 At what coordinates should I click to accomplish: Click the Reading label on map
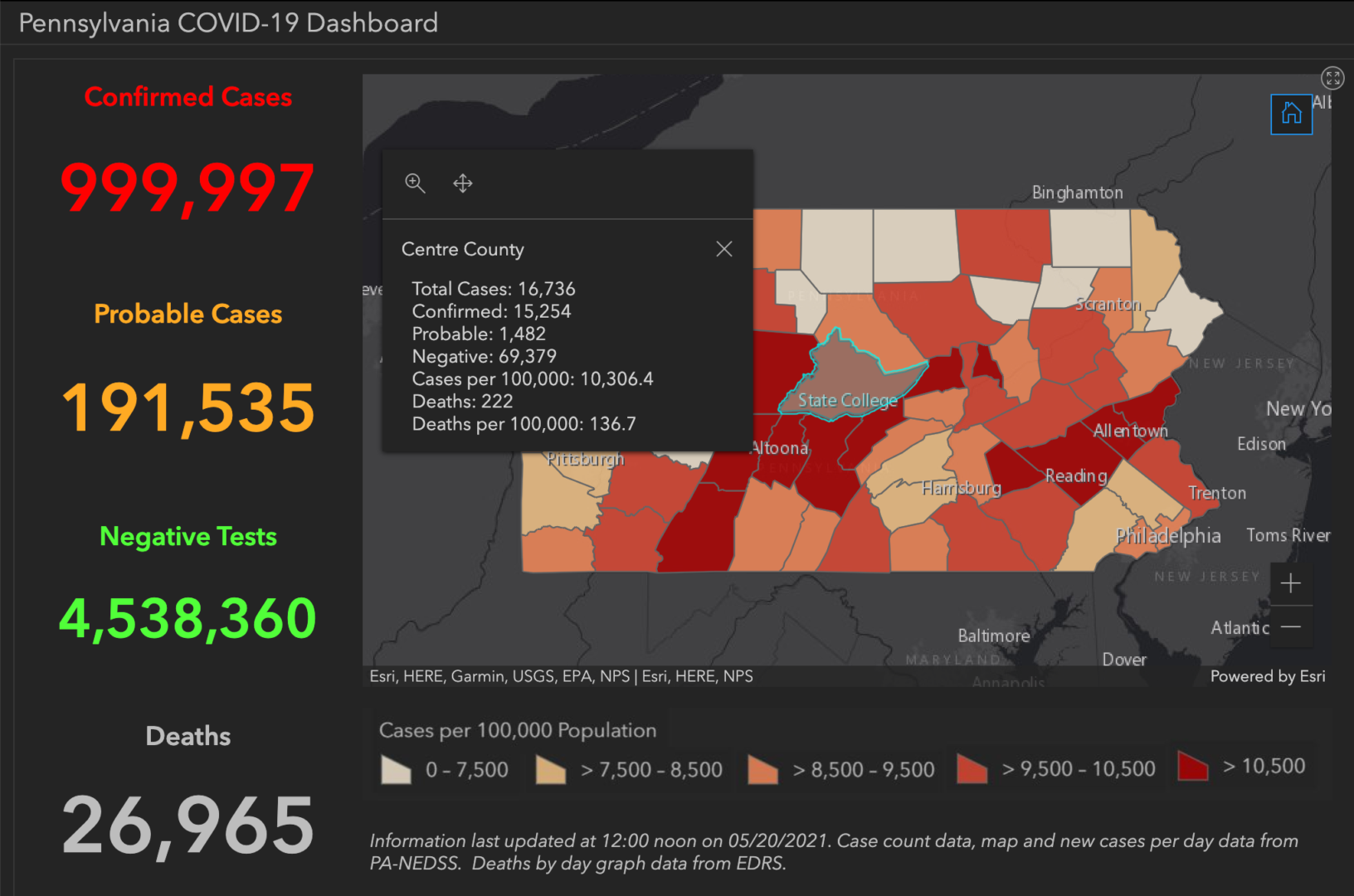pyautogui.click(x=1076, y=476)
